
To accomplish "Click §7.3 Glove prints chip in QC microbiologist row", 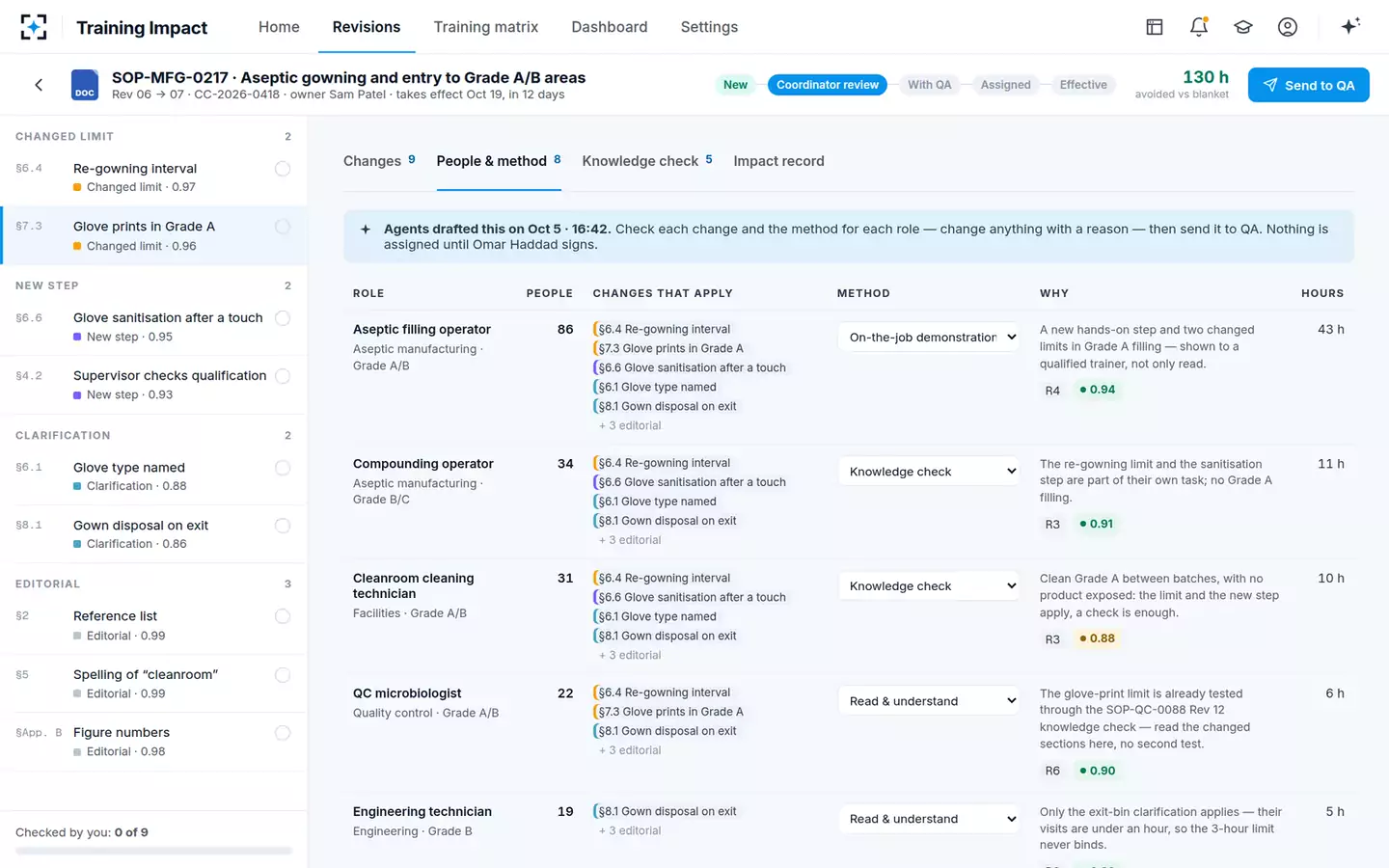I will click(x=669, y=712).
